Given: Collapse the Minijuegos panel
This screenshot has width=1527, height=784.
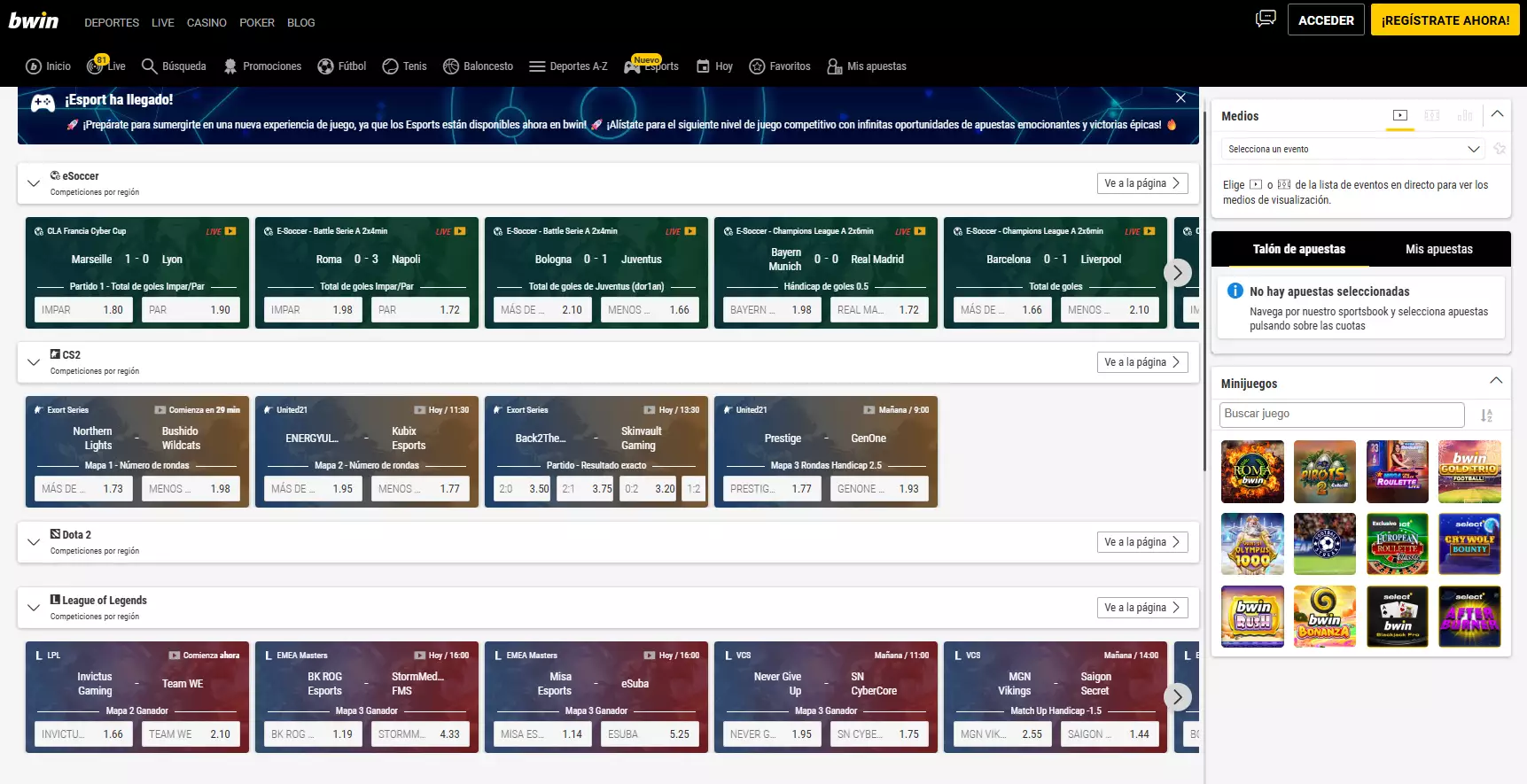Looking at the screenshot, I should point(1496,381).
